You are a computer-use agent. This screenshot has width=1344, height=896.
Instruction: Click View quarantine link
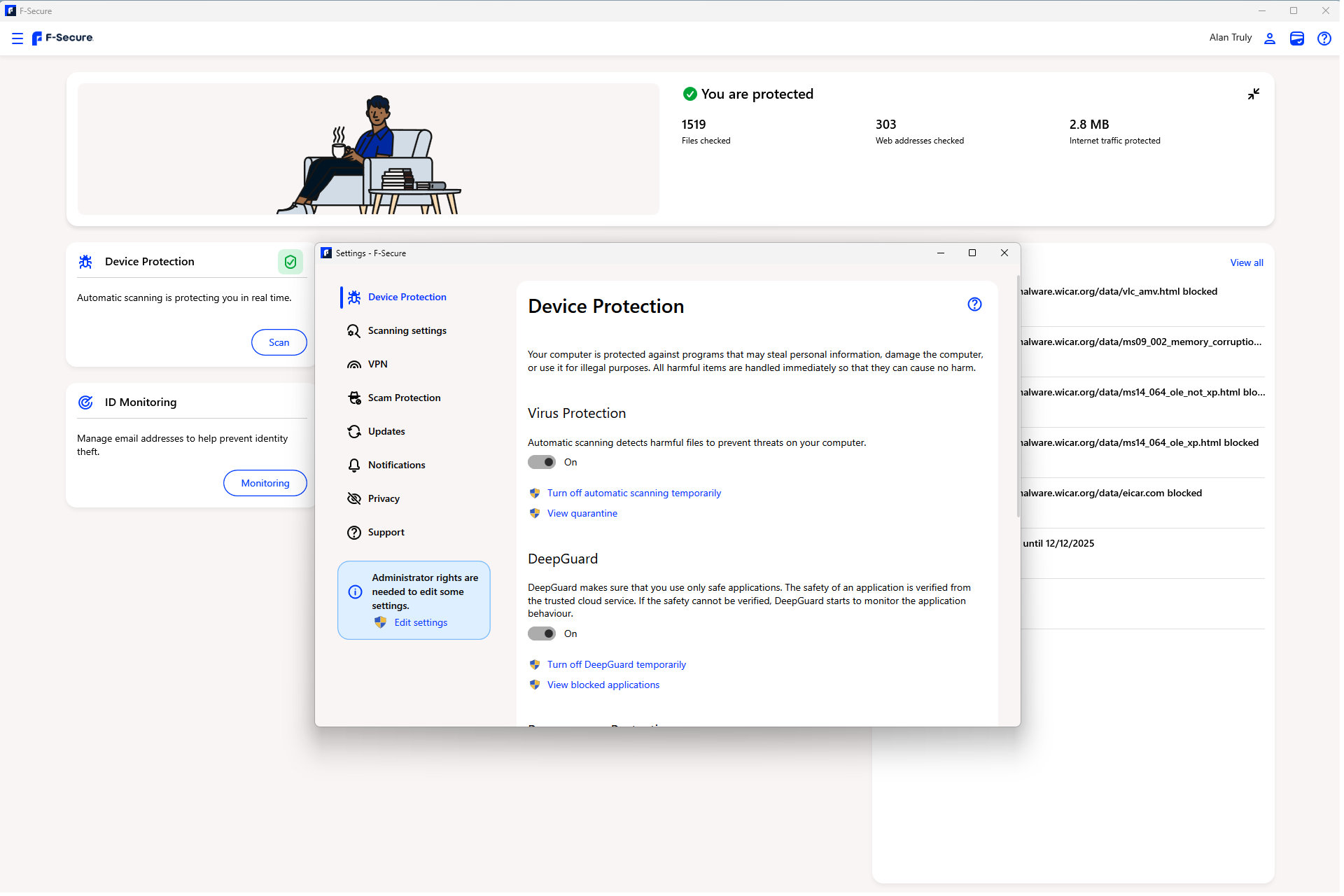click(582, 513)
